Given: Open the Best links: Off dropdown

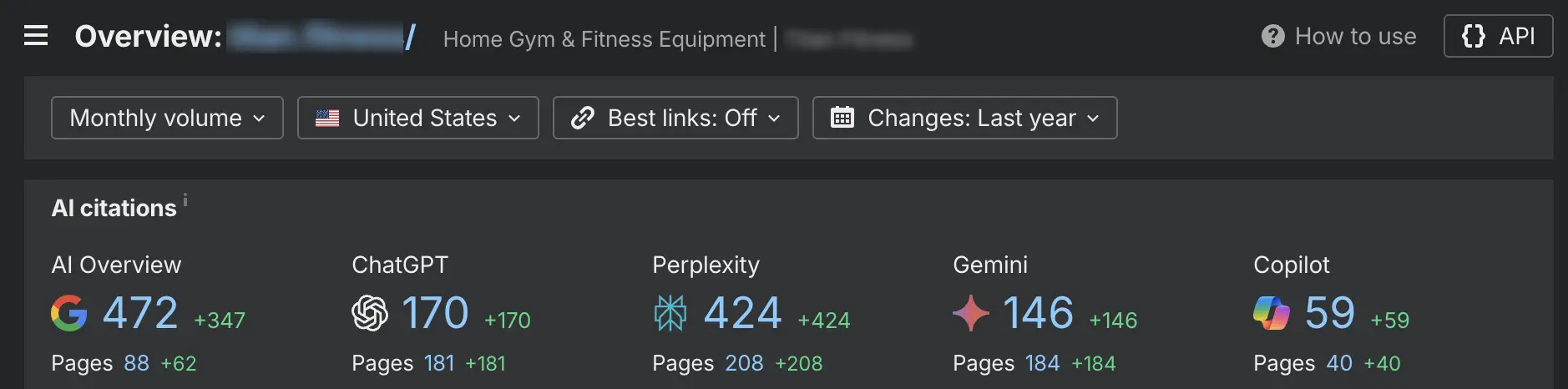Looking at the screenshot, I should tap(675, 118).
